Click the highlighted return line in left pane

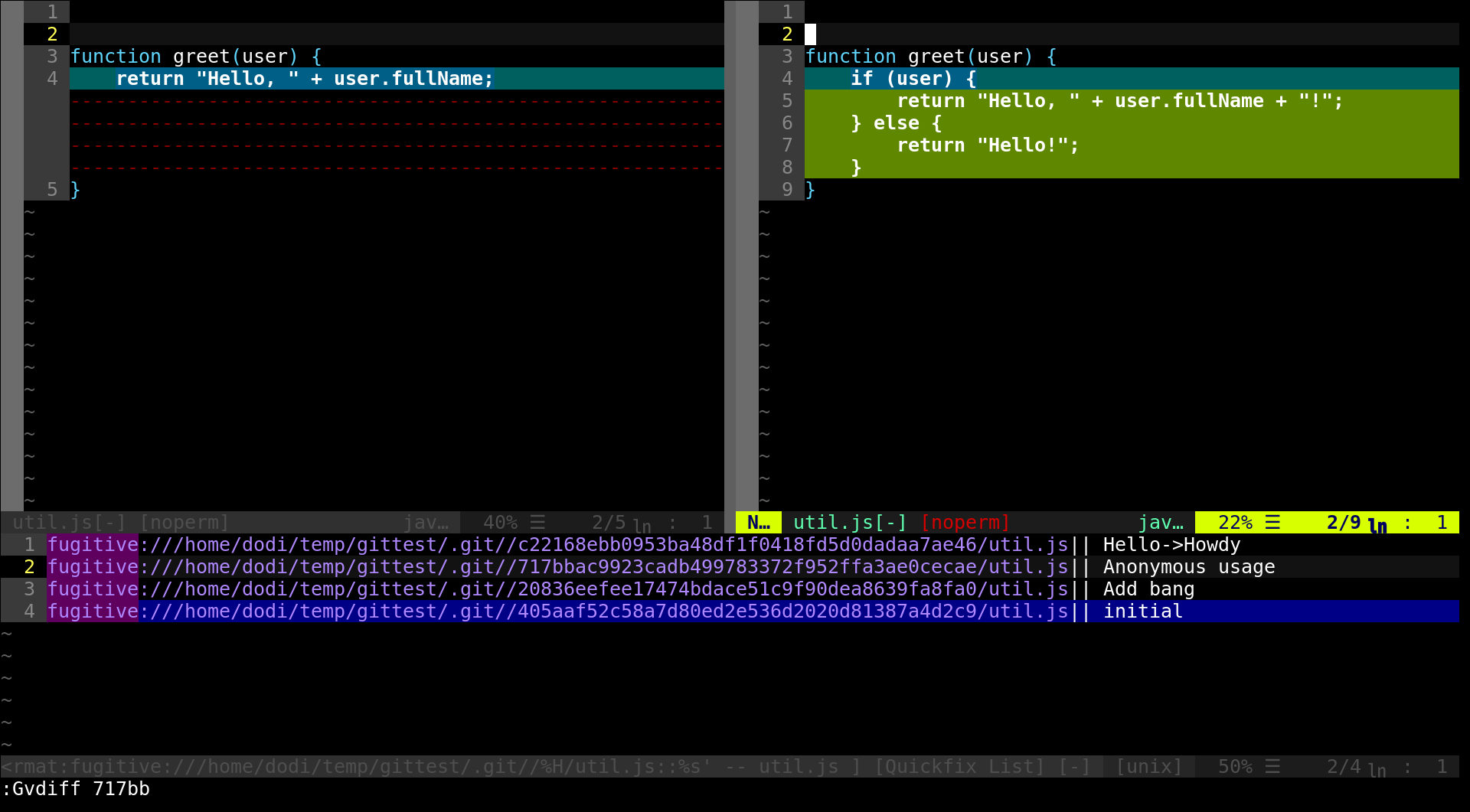point(304,79)
